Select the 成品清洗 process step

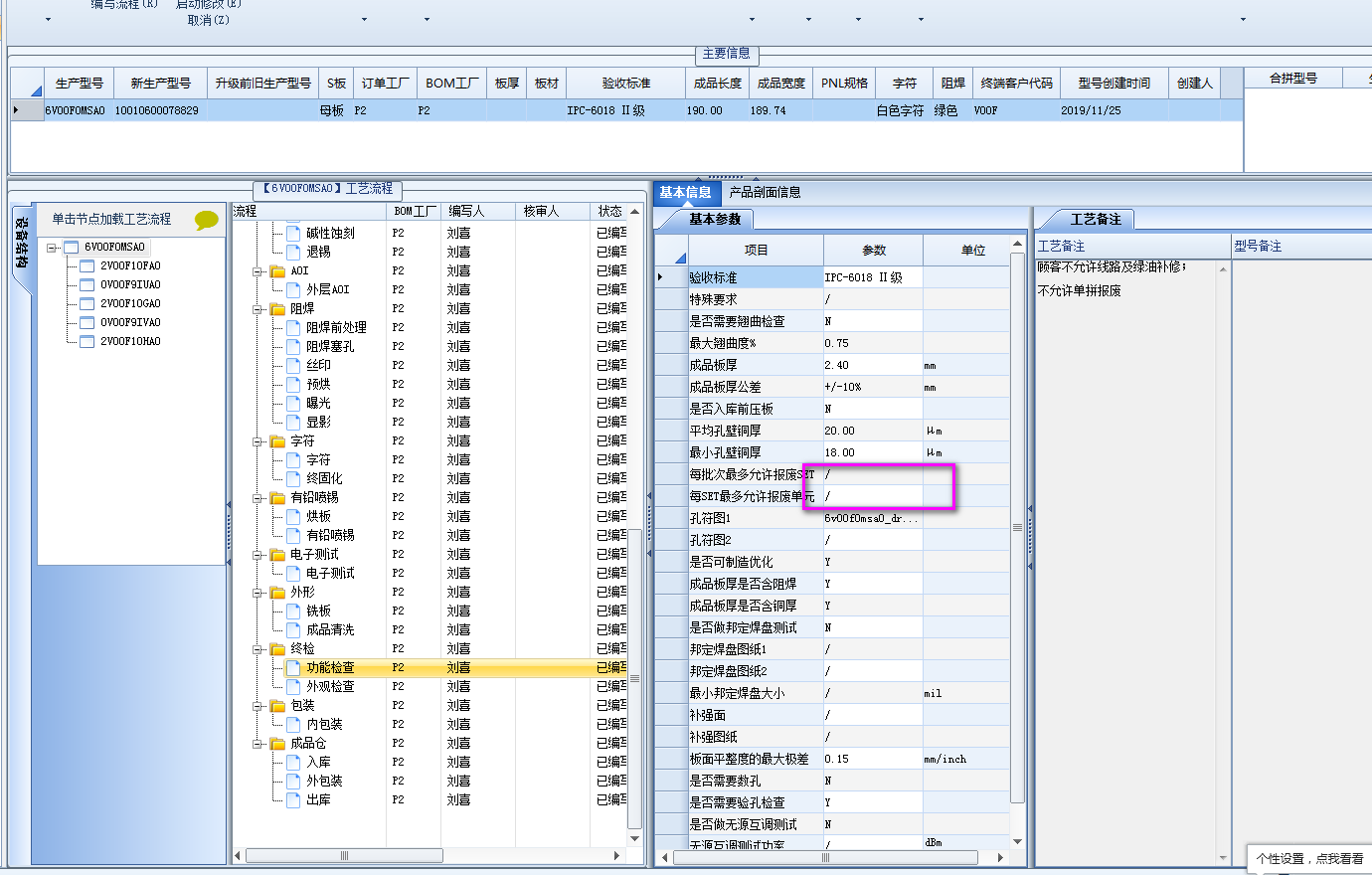pos(330,629)
